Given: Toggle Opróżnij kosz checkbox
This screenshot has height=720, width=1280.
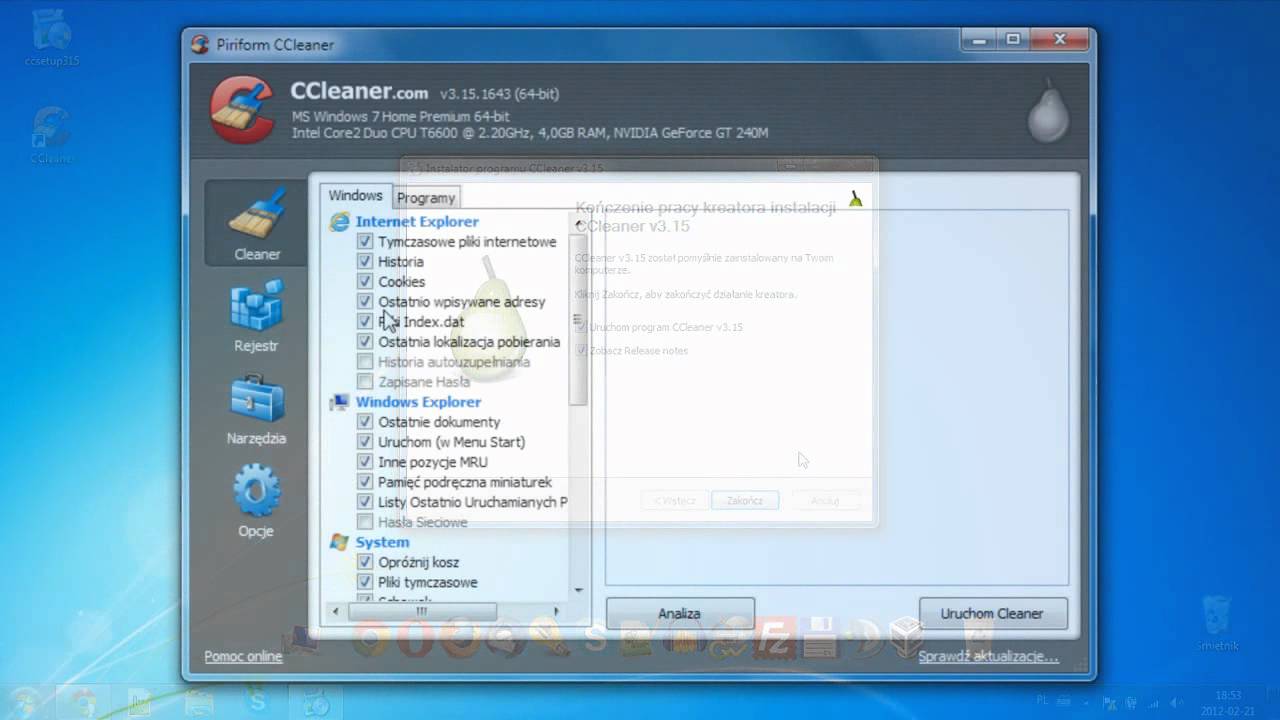Looking at the screenshot, I should 365,562.
